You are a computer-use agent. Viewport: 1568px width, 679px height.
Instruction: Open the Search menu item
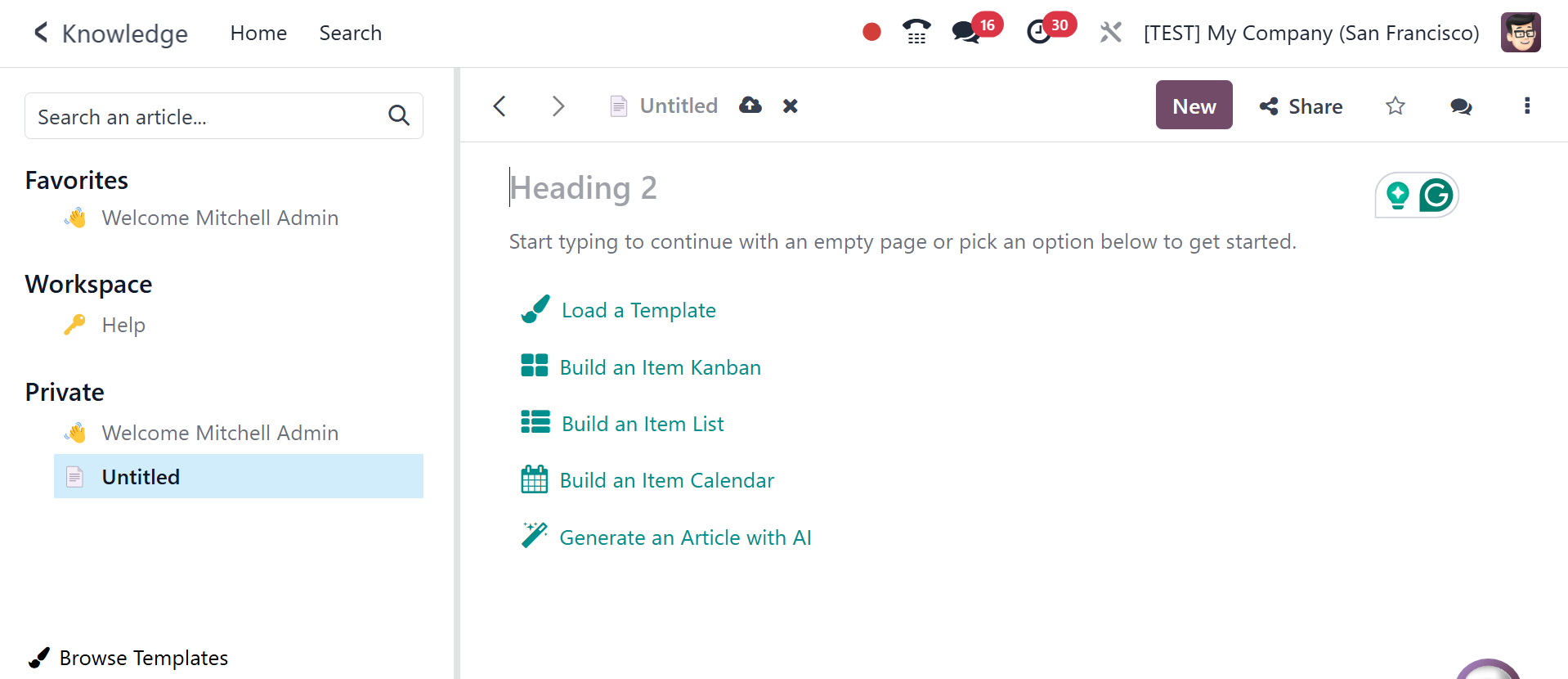[350, 33]
